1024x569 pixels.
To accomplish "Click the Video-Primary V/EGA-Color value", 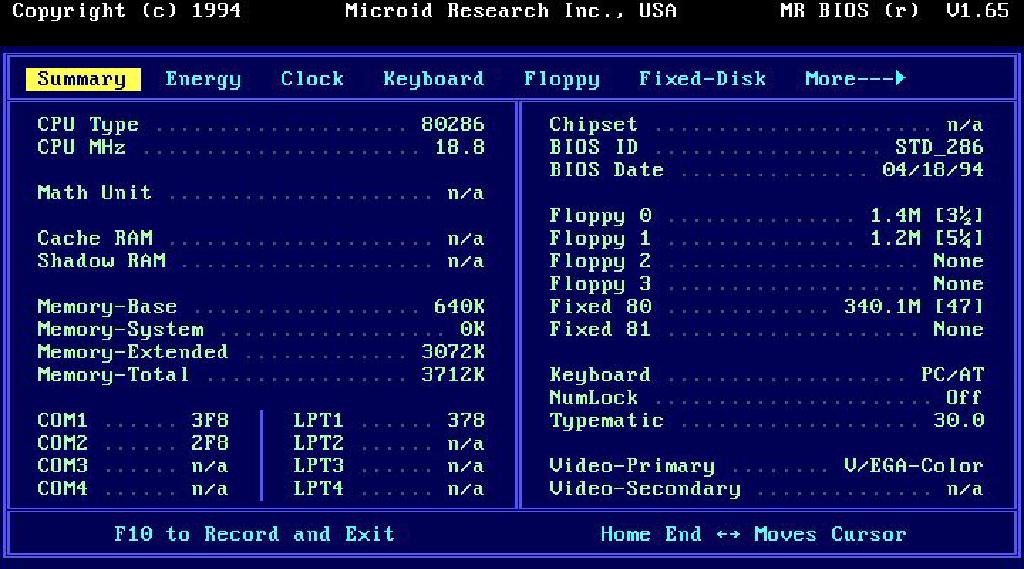I will [914, 466].
